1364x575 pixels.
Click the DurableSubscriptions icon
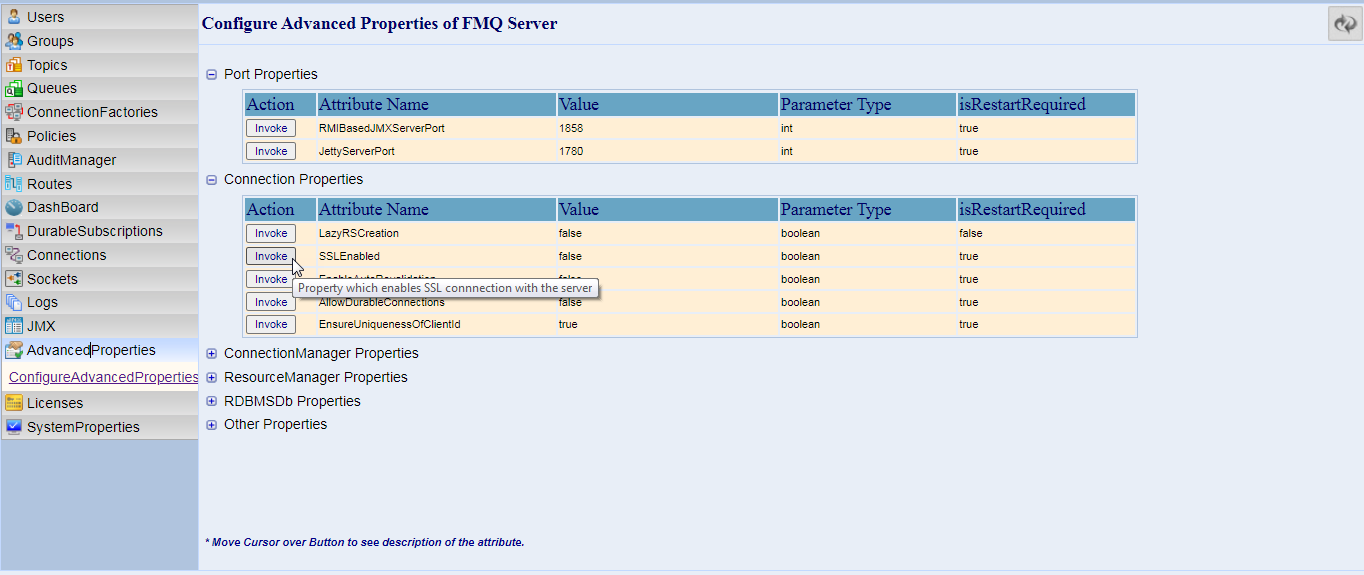(x=13, y=231)
